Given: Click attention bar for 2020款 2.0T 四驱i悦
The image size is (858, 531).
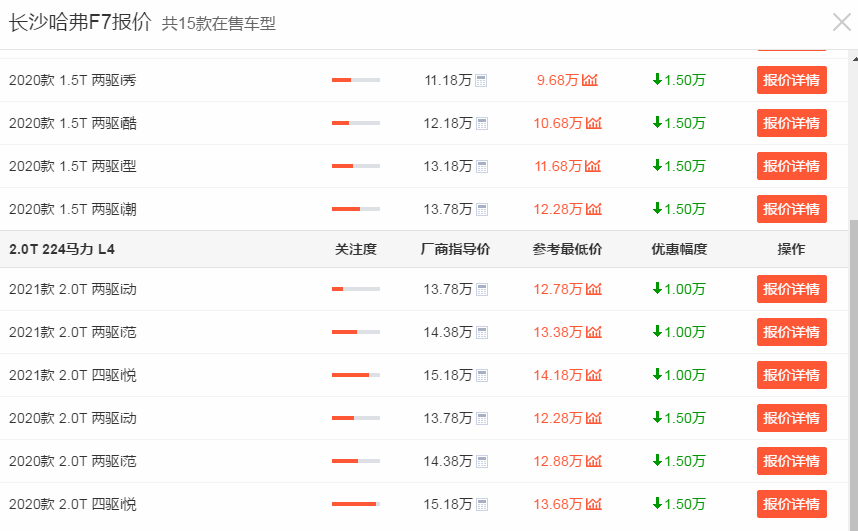Looking at the screenshot, I should tap(356, 504).
